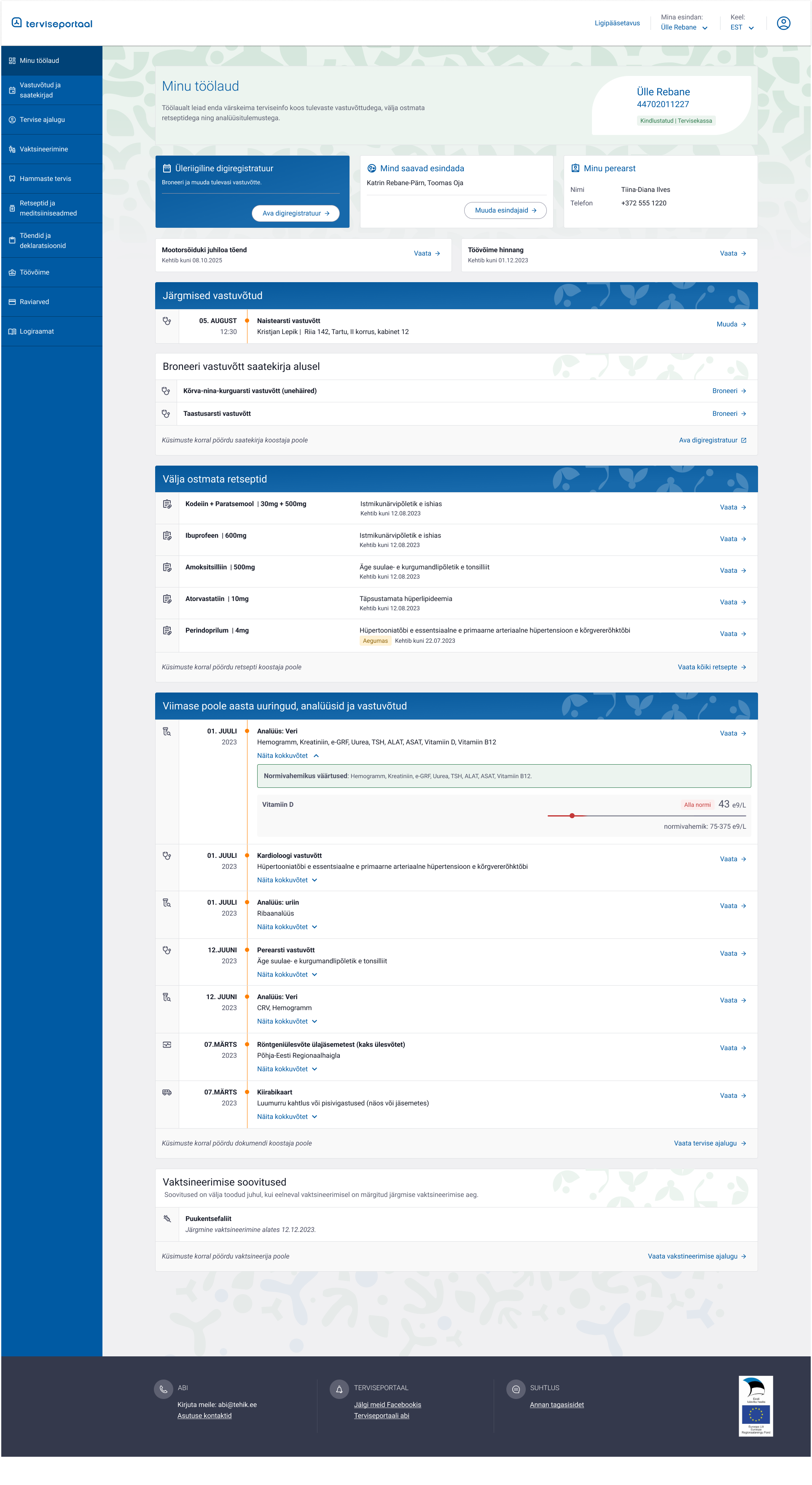Image resolution: width=812 pixels, height=1485 pixels.
Task: Click the X-ray icon beside Röntgeniülesvõte entry
Action: point(167,1045)
